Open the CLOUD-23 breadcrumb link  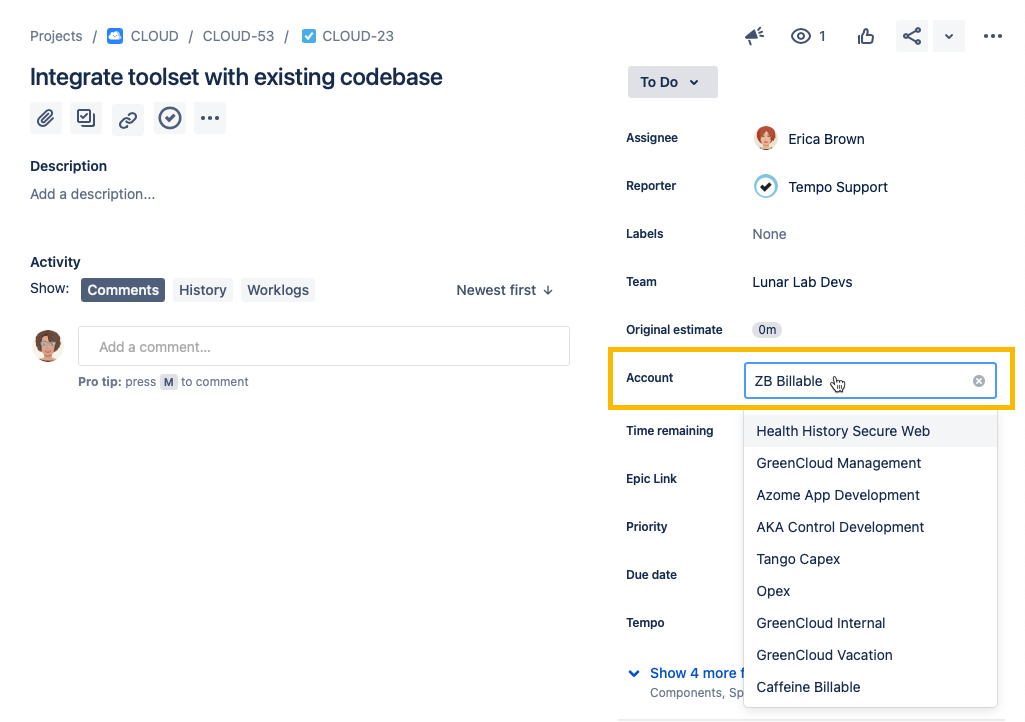[358, 36]
